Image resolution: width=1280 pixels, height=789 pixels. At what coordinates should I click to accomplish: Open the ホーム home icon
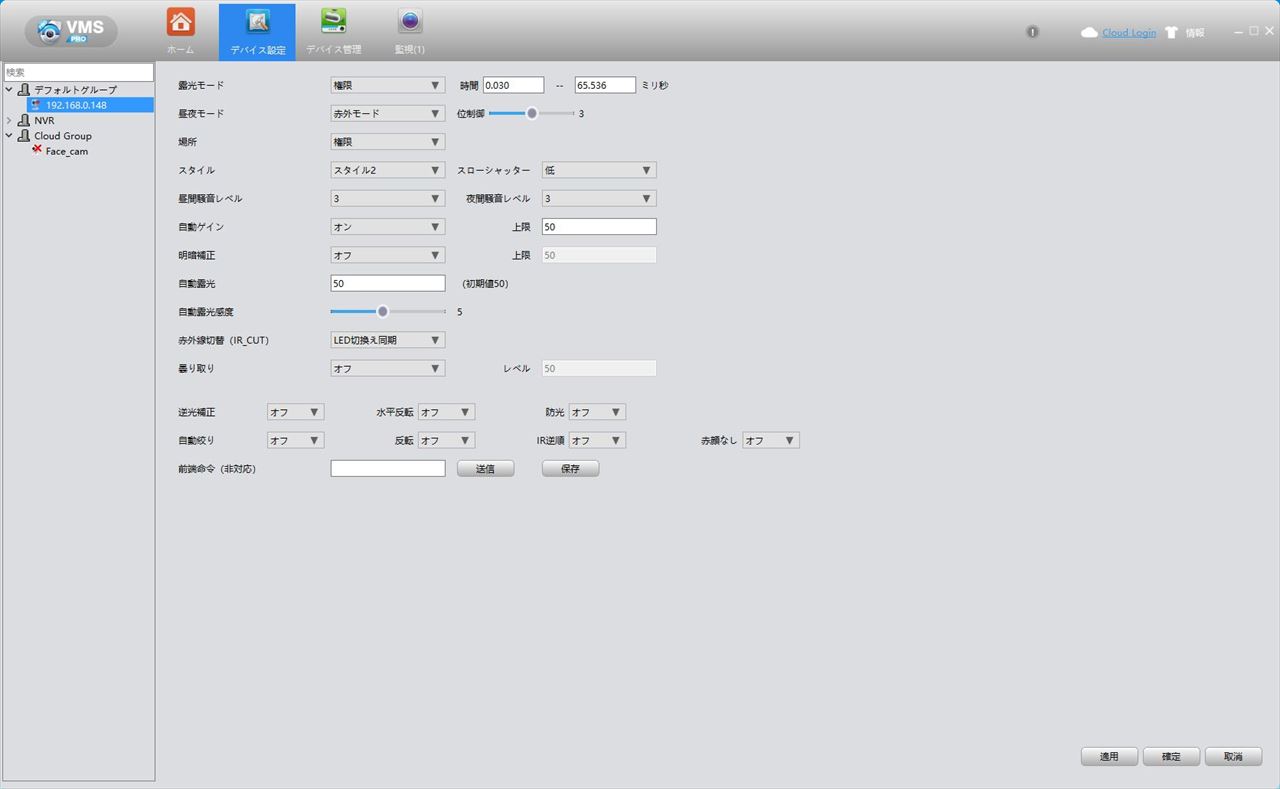click(181, 22)
